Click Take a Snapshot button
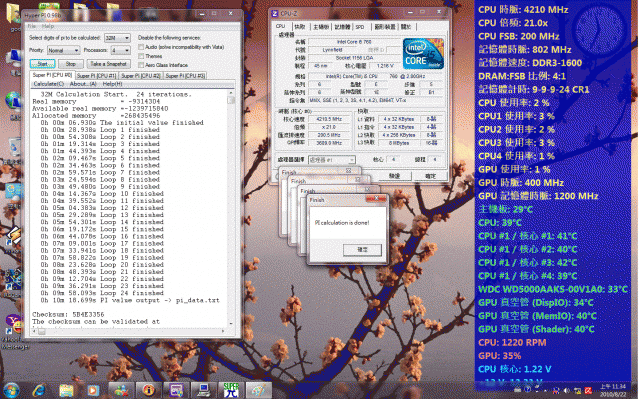The image size is (640, 399). (109, 64)
